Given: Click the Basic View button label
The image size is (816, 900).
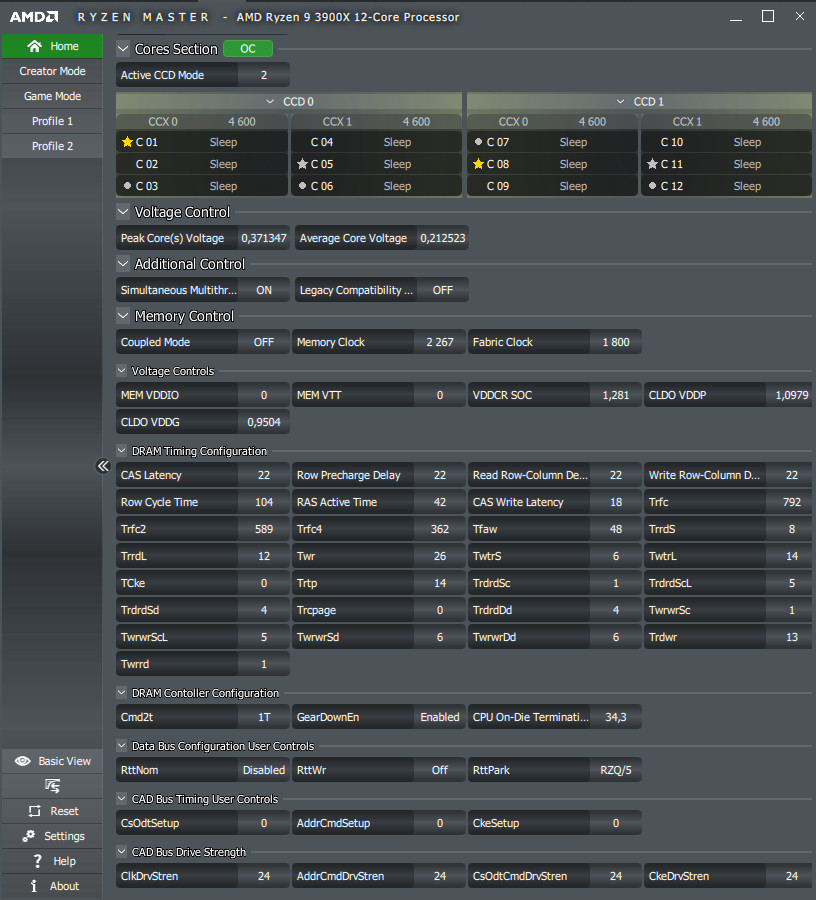Looking at the screenshot, I should [64, 761].
